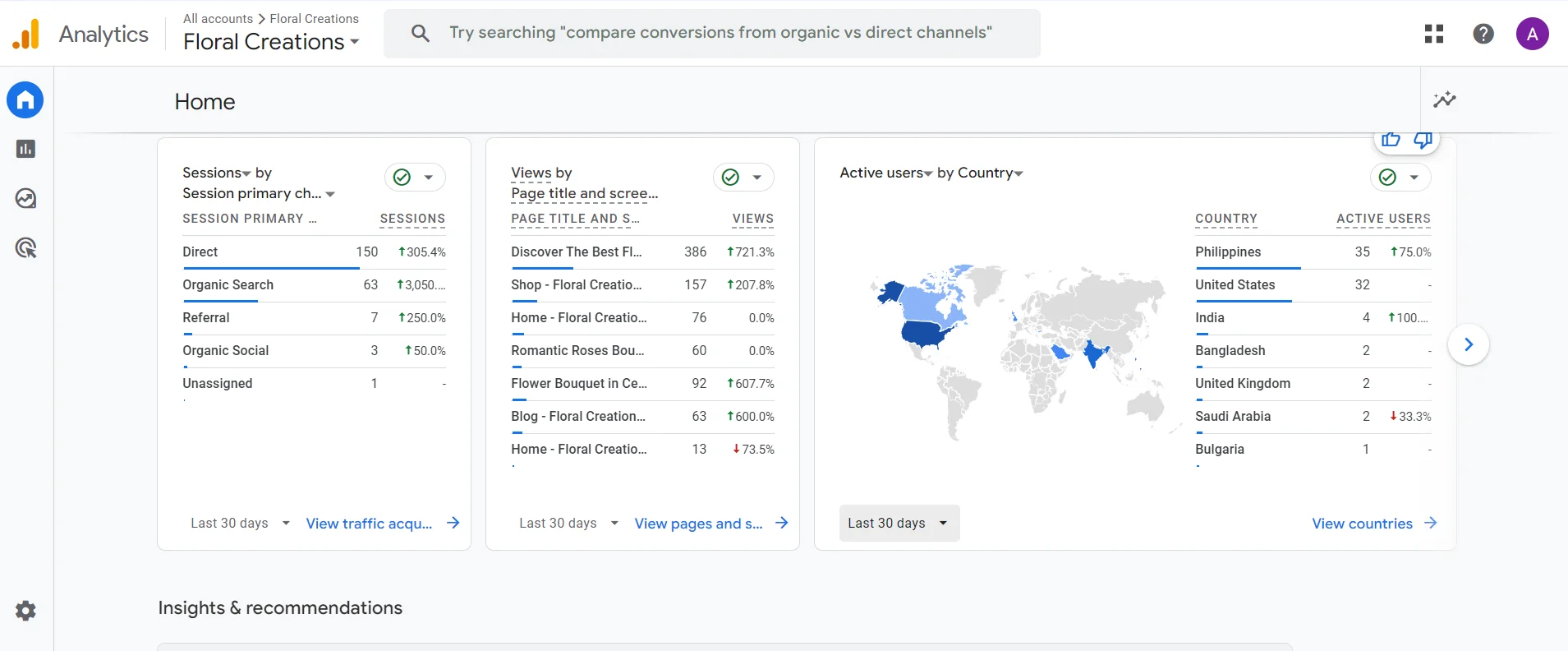Click the Bulgaria country row
This screenshot has width=1568, height=651.
click(1313, 450)
